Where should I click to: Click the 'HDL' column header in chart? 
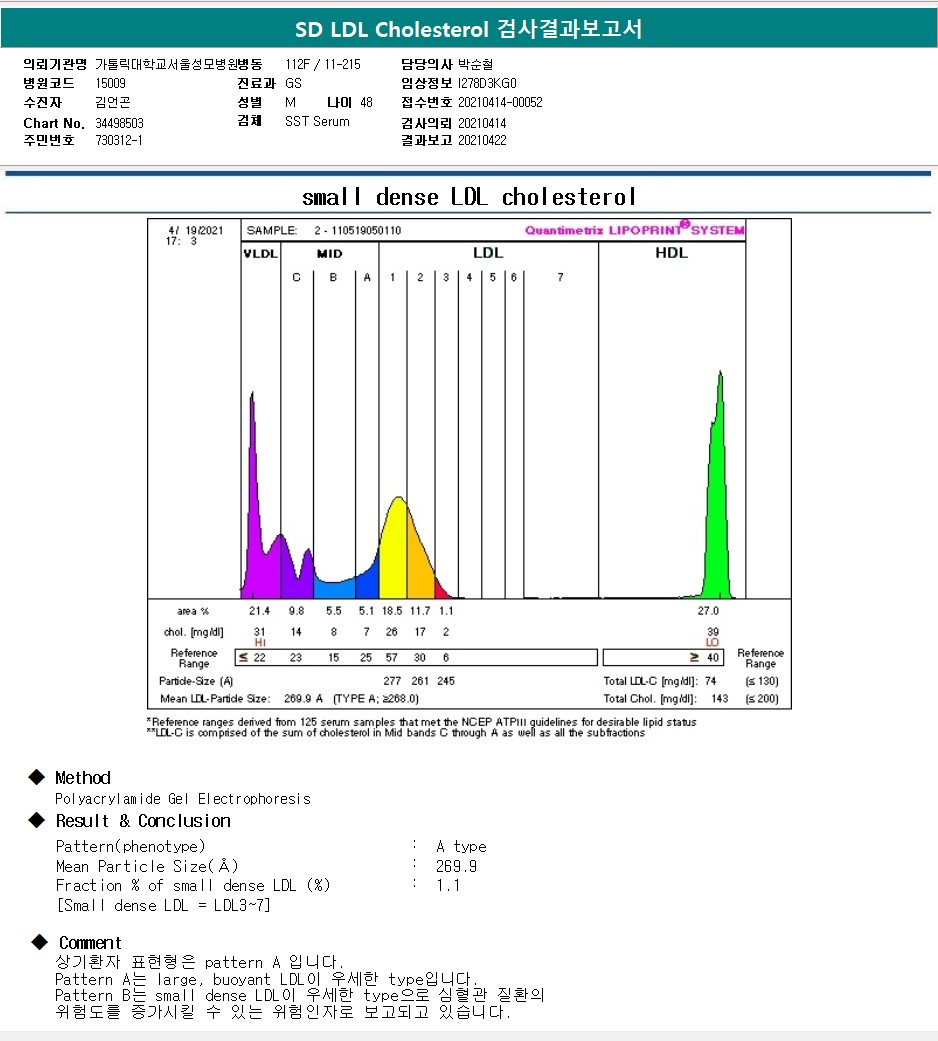[671, 253]
